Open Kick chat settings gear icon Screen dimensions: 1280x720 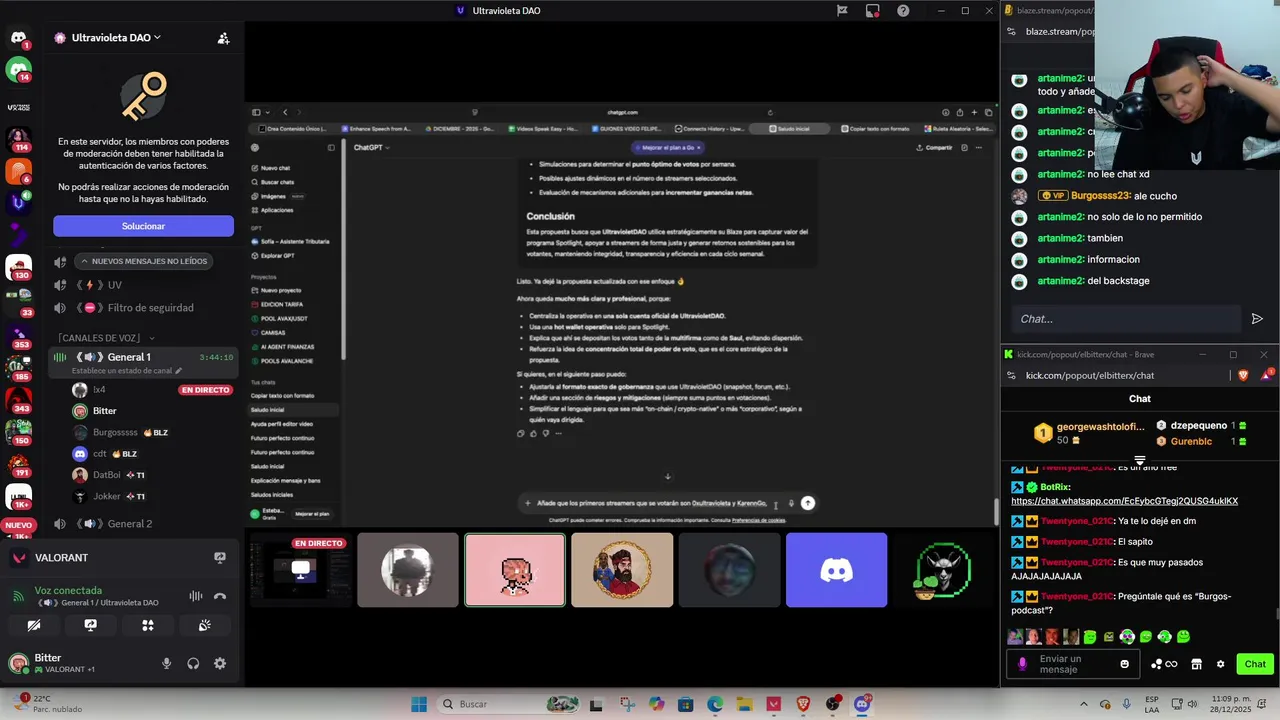pyautogui.click(x=1220, y=664)
